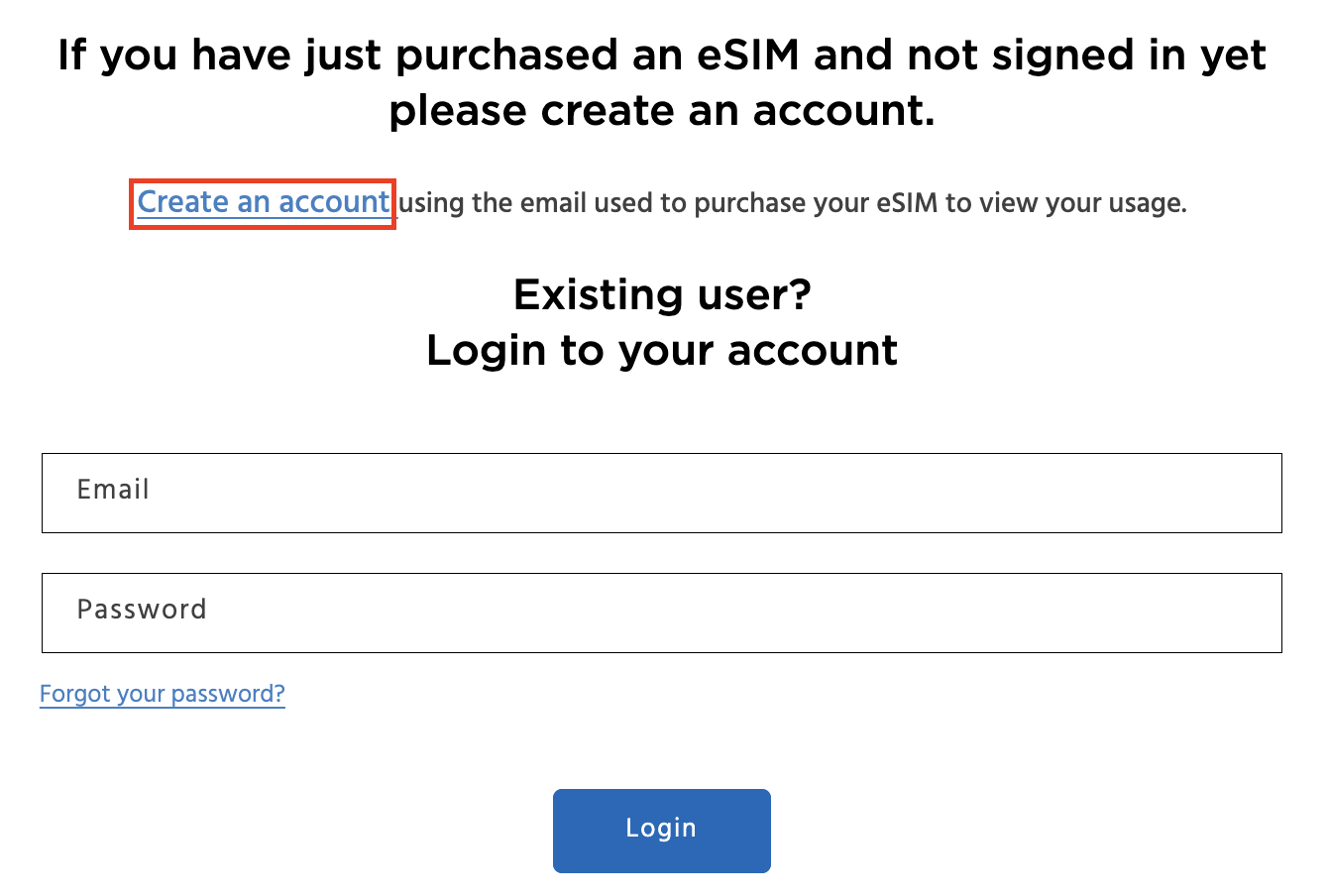Click the Login to your account heading
This screenshot has width=1328, height=896.
661,351
